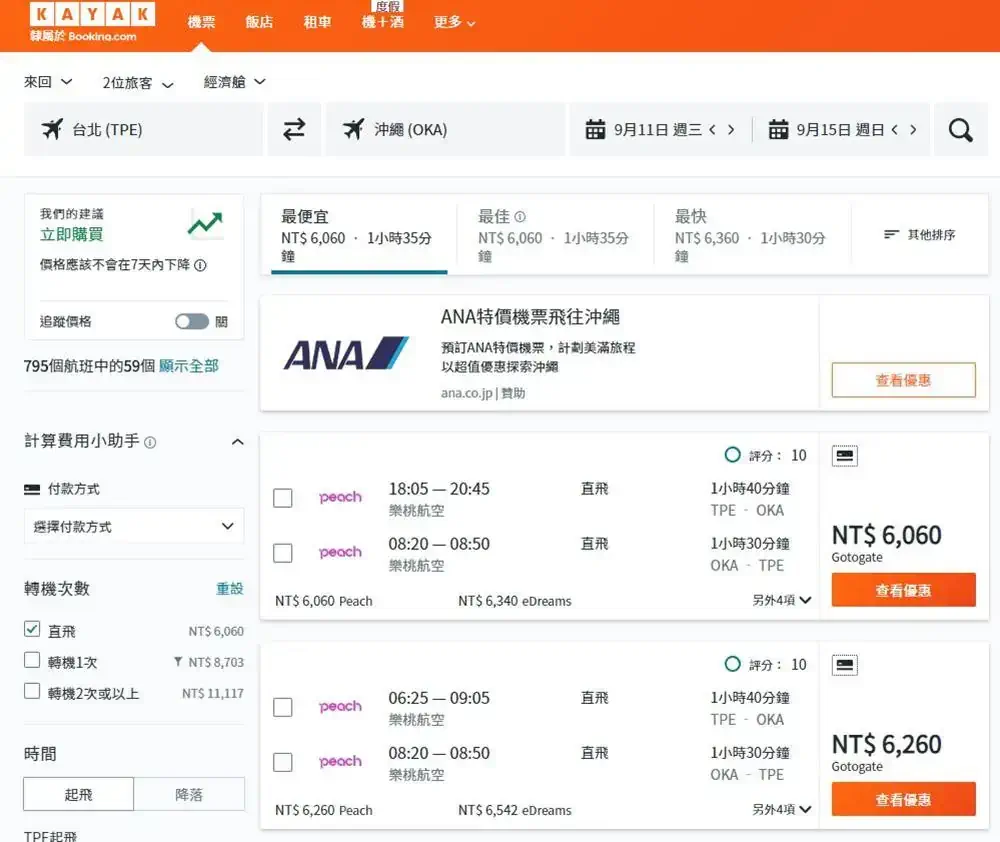Select 08:20 return checkbox in NT$ 6,260 result
Image resolution: width=1000 pixels, height=842 pixels.
(x=283, y=762)
